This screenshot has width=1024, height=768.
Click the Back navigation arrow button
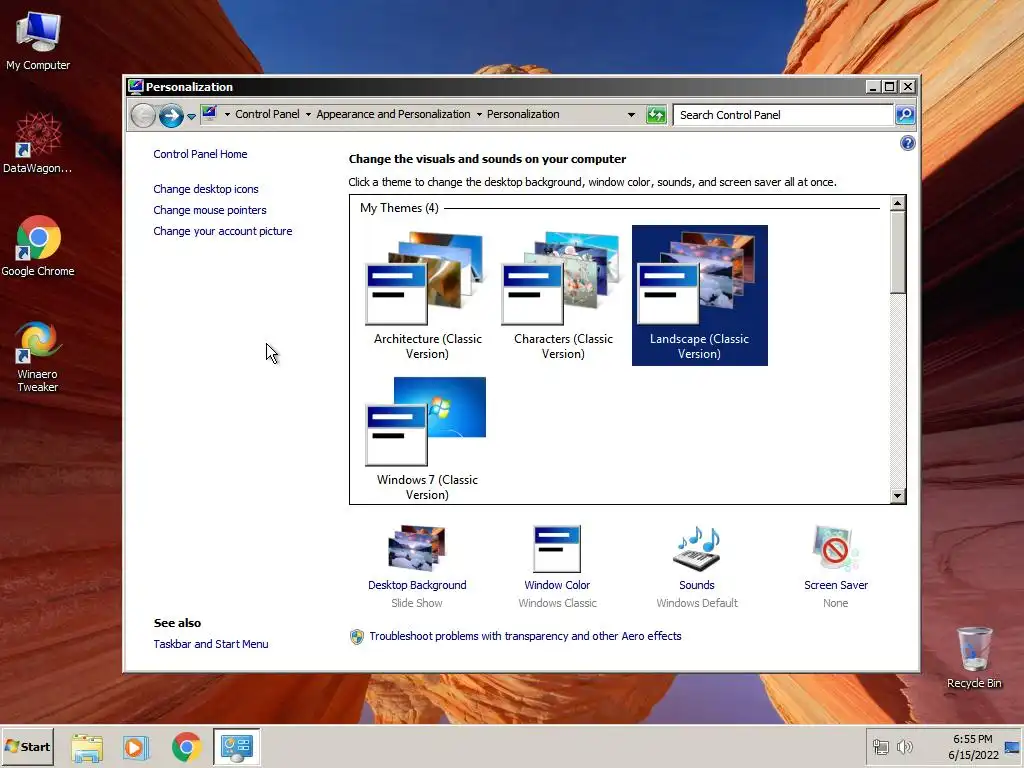(143, 116)
